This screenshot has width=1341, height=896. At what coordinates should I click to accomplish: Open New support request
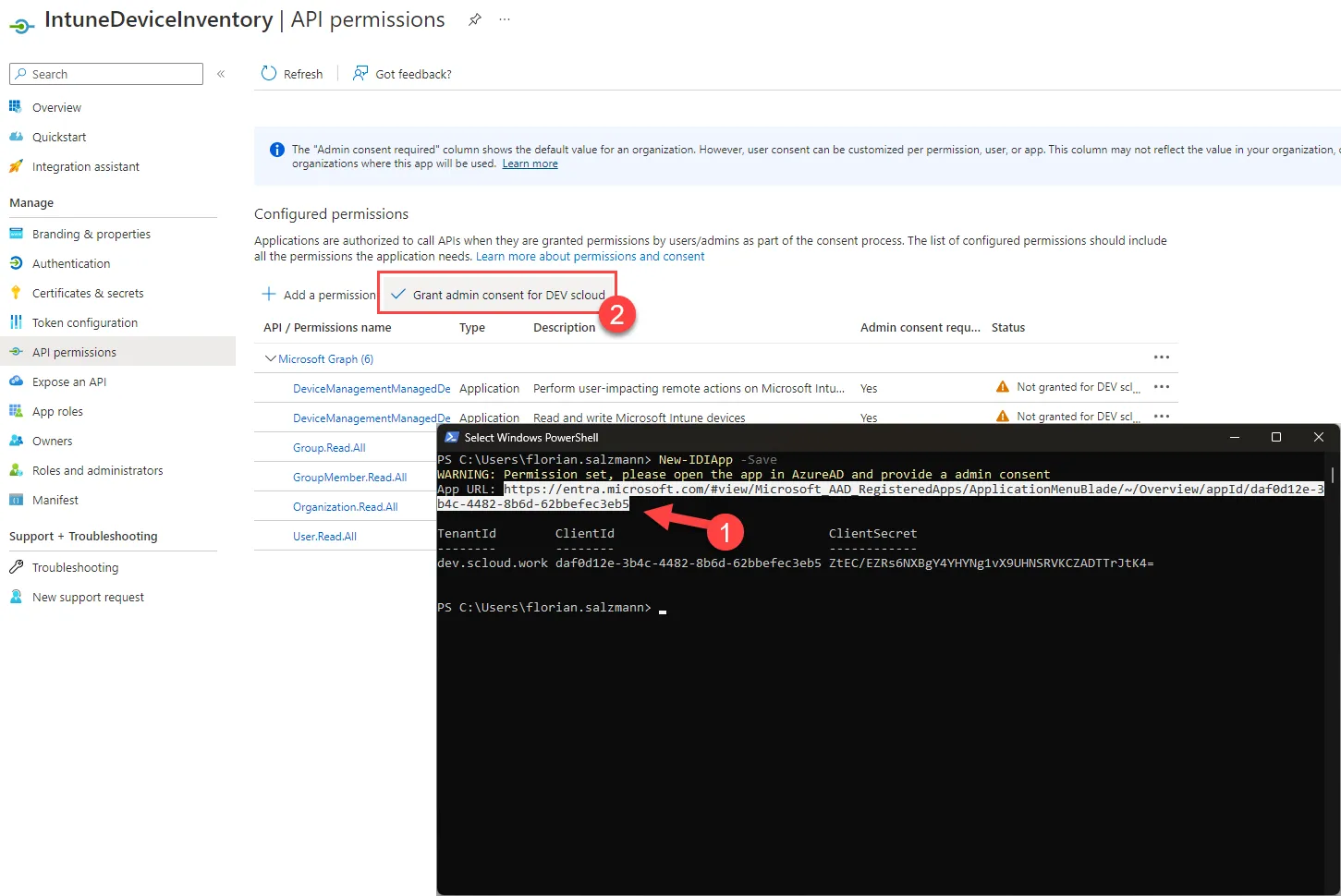[89, 597]
